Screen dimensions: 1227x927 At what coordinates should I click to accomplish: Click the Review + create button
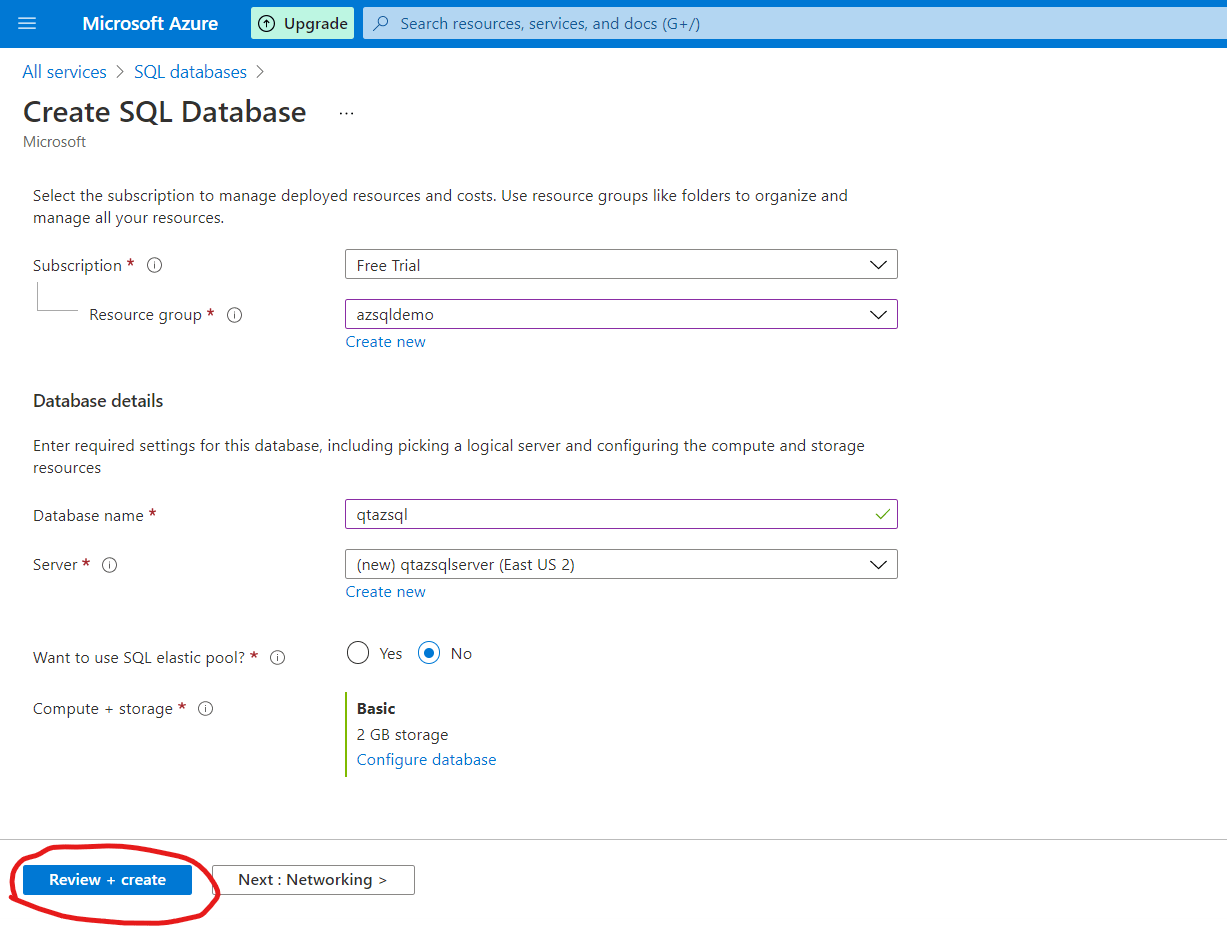tap(107, 880)
